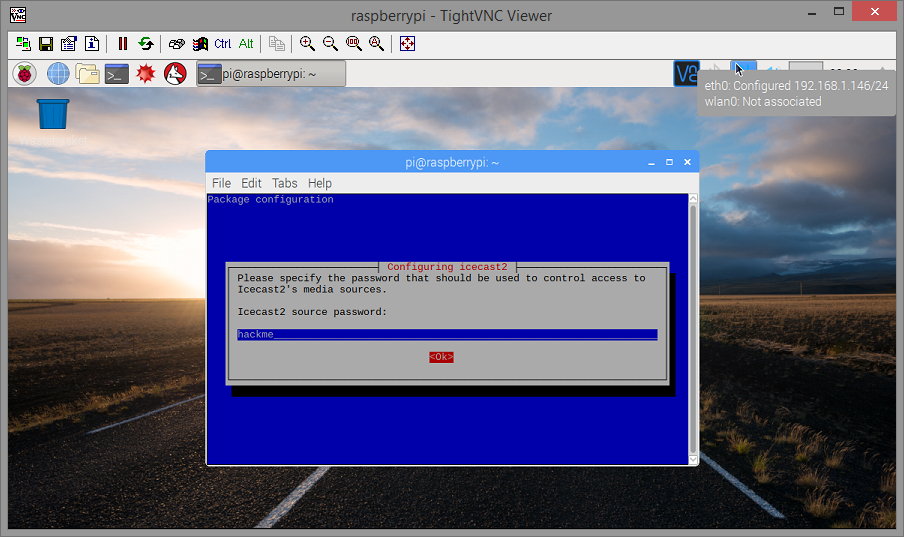This screenshot has width=904, height=537.
Task: Open the terminal File menu
Action: point(221,183)
